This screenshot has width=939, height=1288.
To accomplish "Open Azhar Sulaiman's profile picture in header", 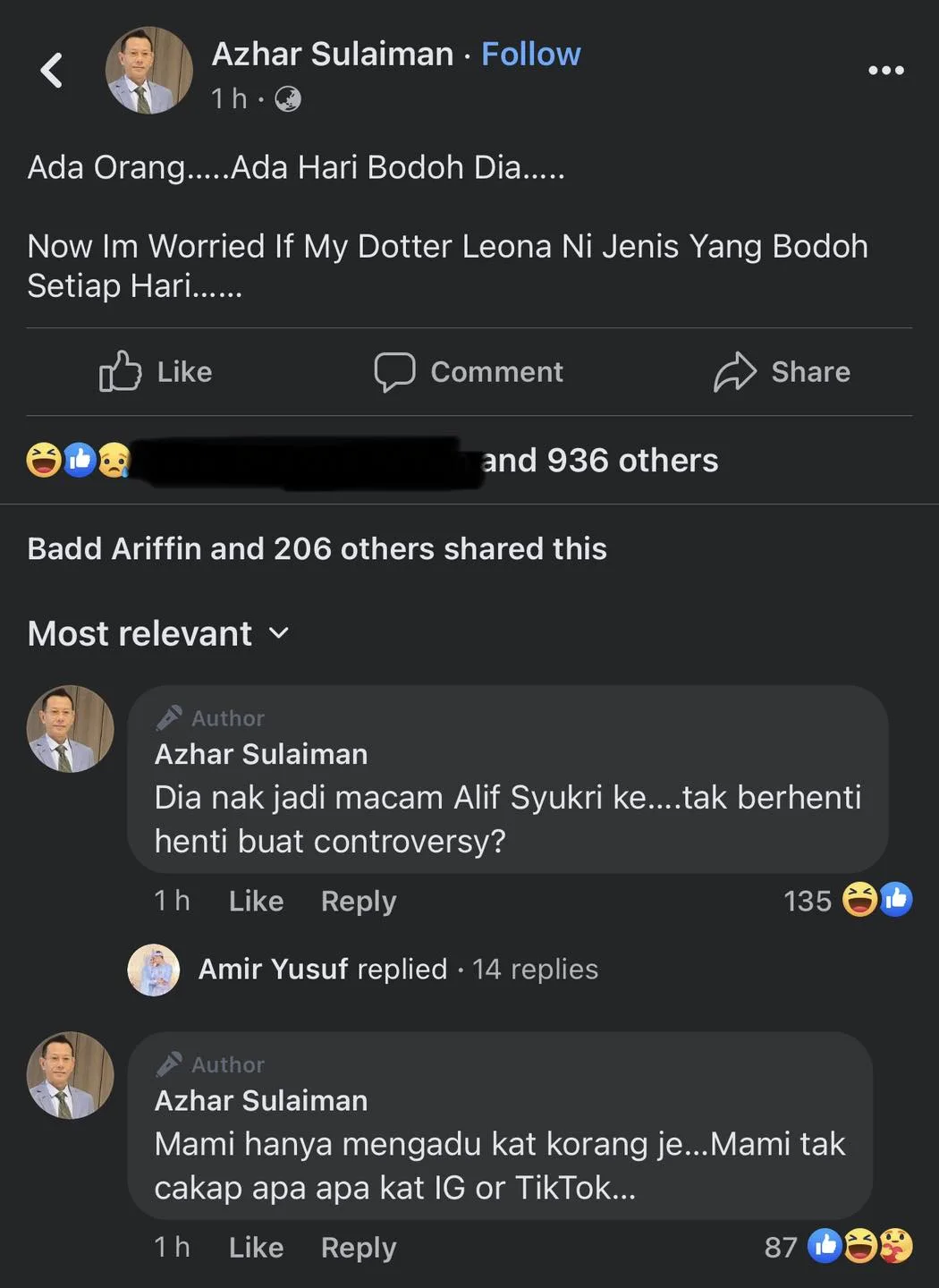I will [x=148, y=70].
